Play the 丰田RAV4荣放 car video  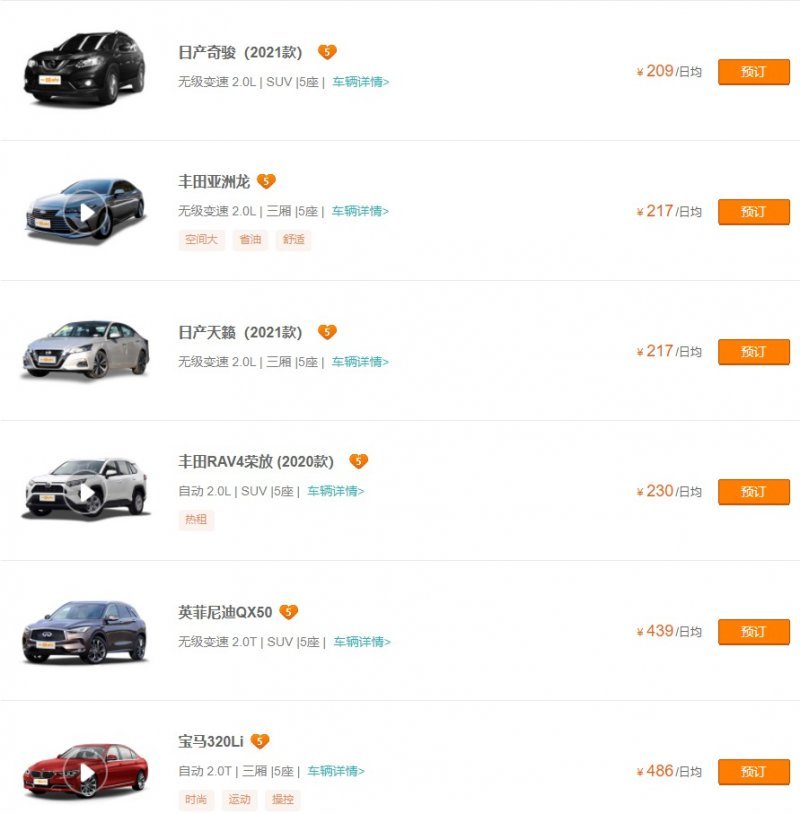(x=88, y=492)
